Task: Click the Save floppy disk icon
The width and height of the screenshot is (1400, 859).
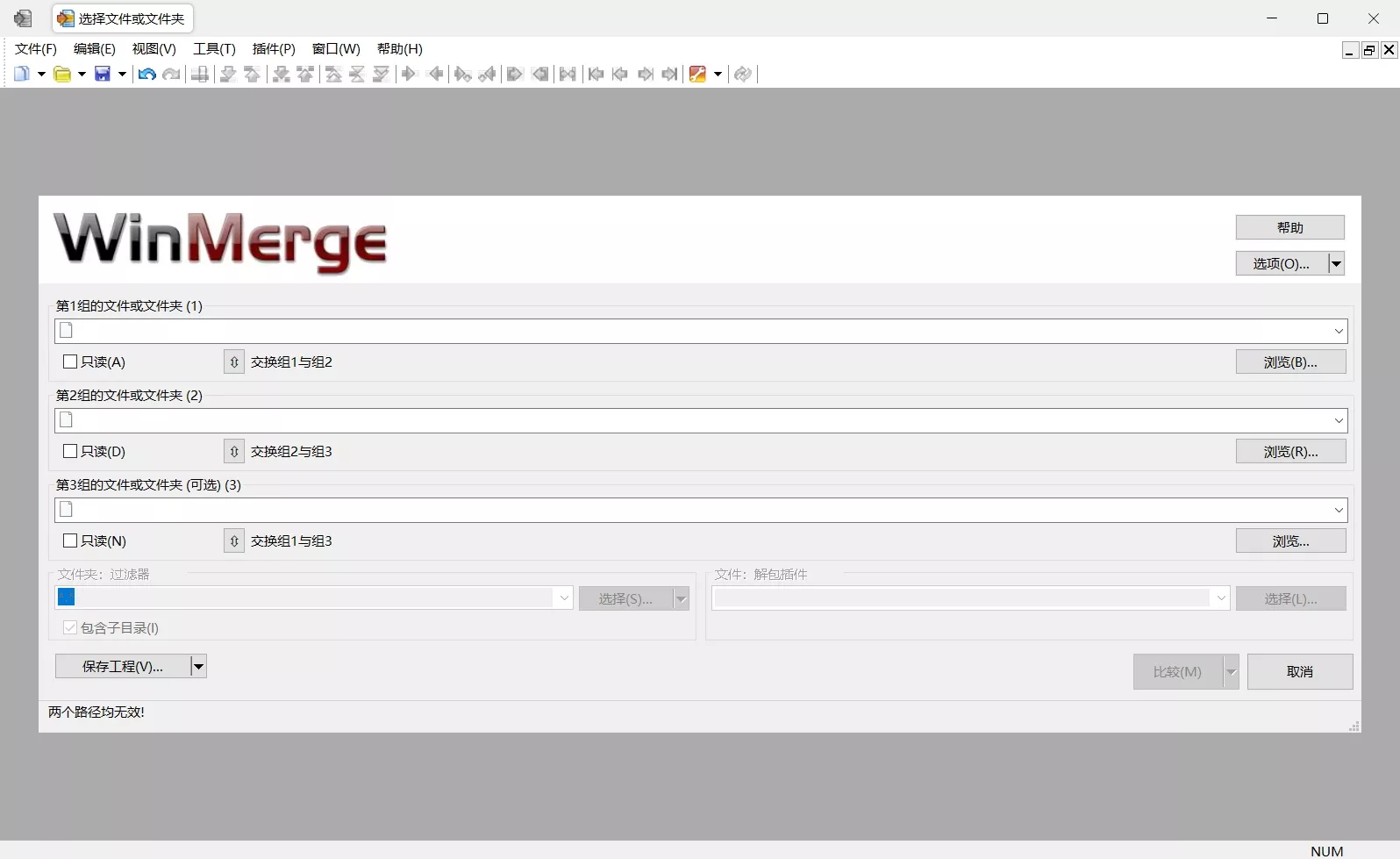Action: pyautogui.click(x=103, y=74)
